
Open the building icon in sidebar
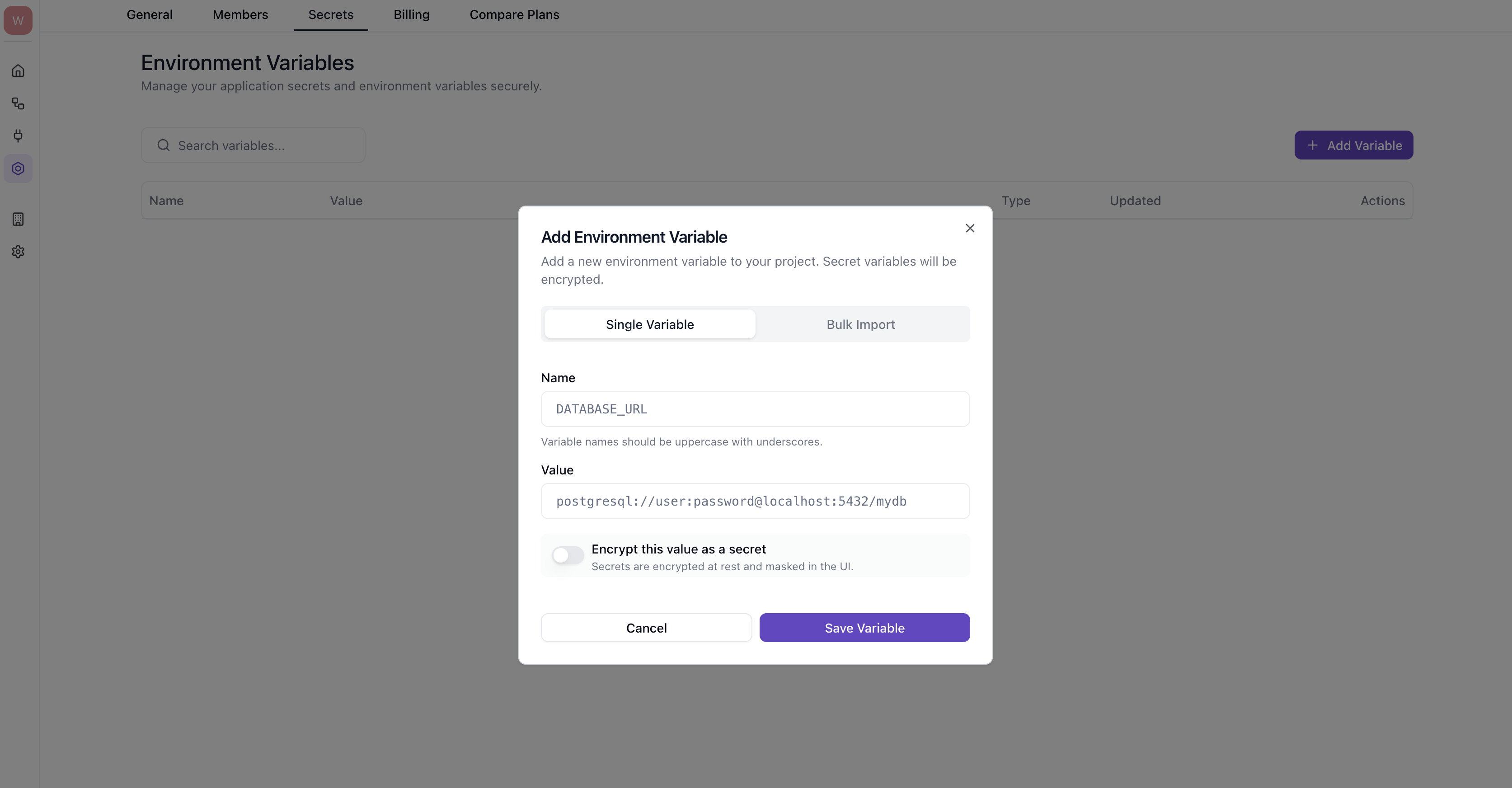(18, 220)
